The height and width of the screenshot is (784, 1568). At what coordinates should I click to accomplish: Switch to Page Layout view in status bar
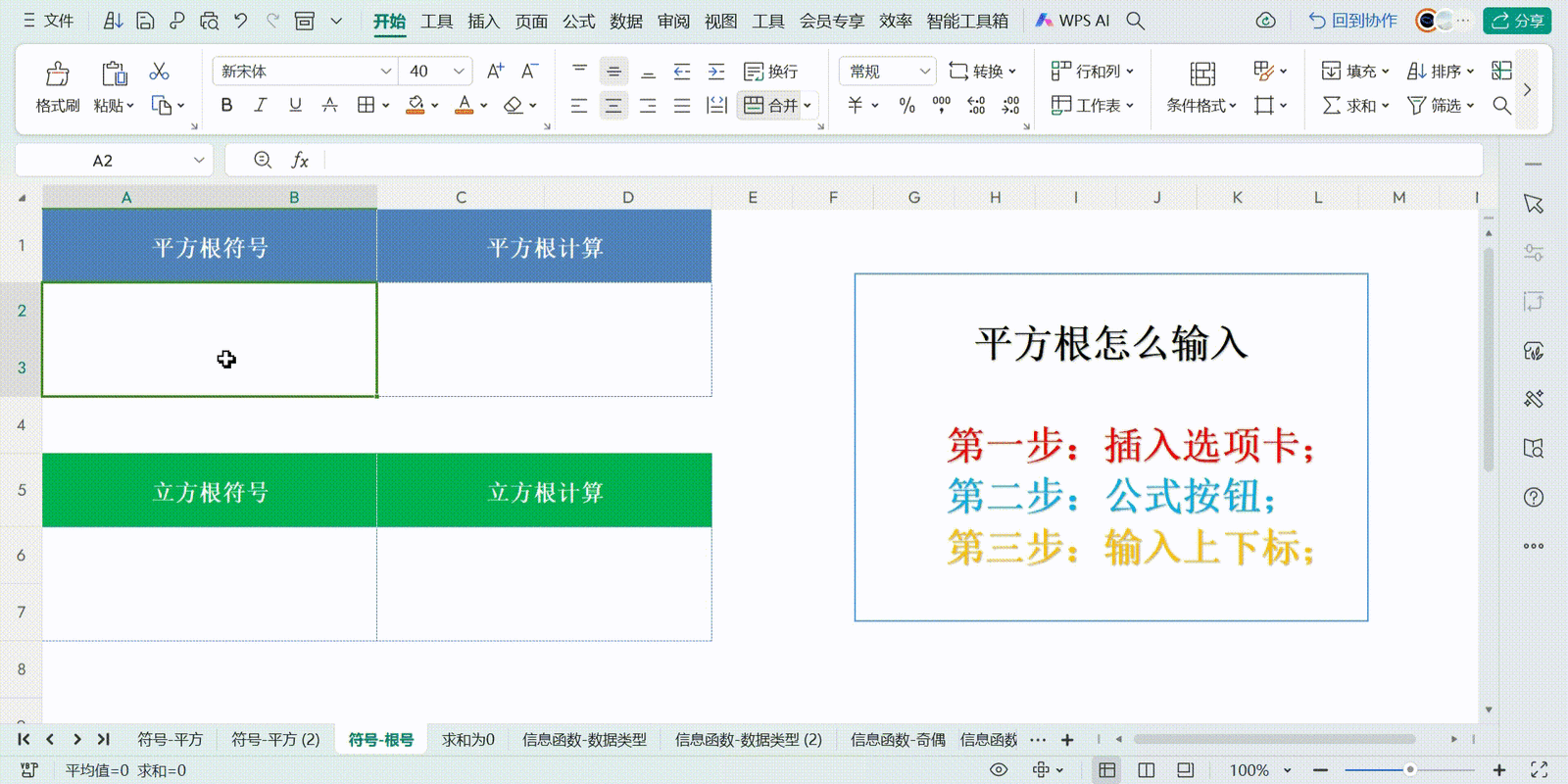pos(1147,770)
